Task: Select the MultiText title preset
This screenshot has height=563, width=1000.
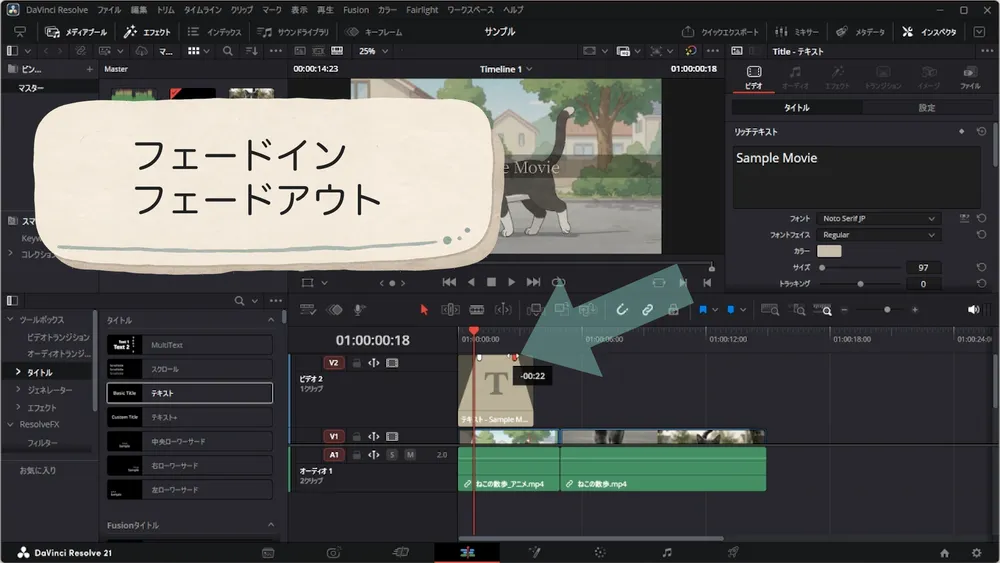Action: click(x=190, y=345)
